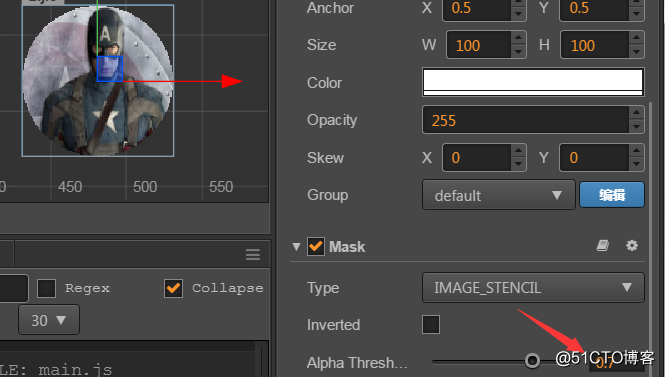
Task: Open Mask component help documentation icon
Action: coord(603,246)
